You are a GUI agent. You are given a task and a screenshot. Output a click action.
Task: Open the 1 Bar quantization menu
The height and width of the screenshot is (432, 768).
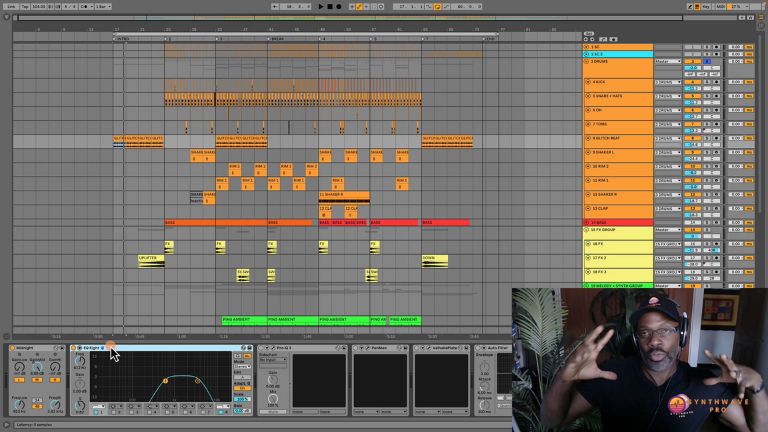click(102, 6)
